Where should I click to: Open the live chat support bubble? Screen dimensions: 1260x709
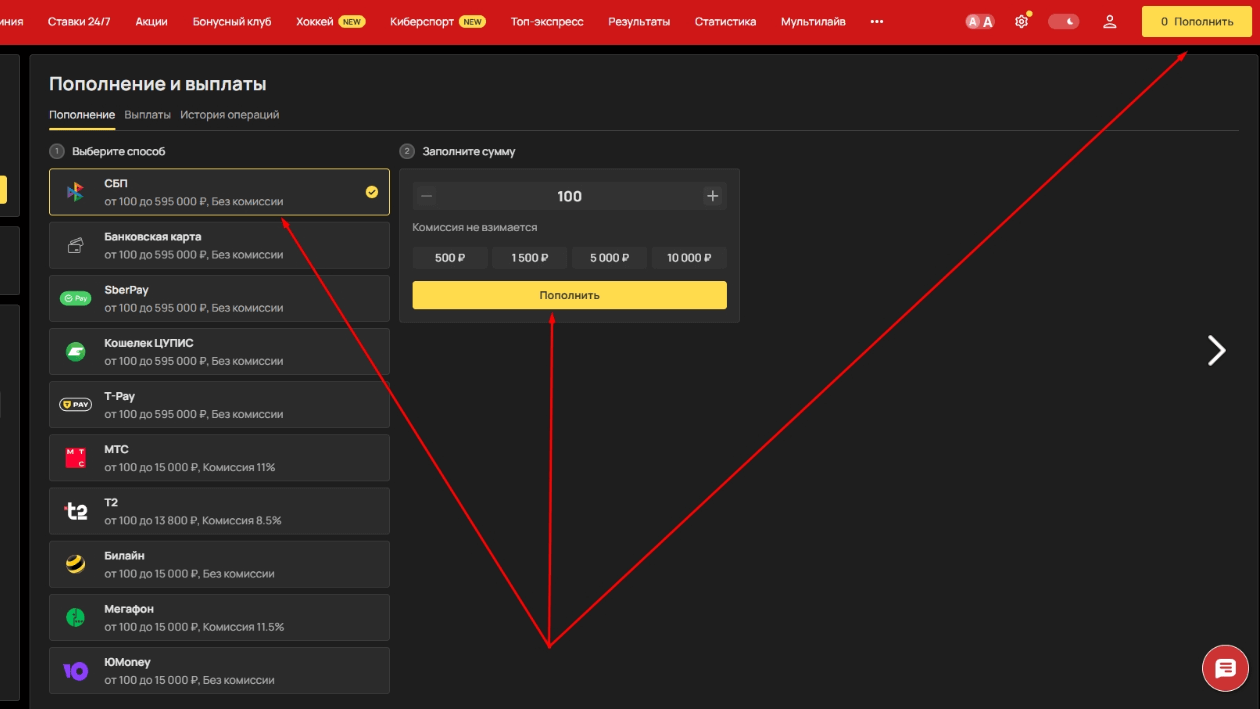1225,670
